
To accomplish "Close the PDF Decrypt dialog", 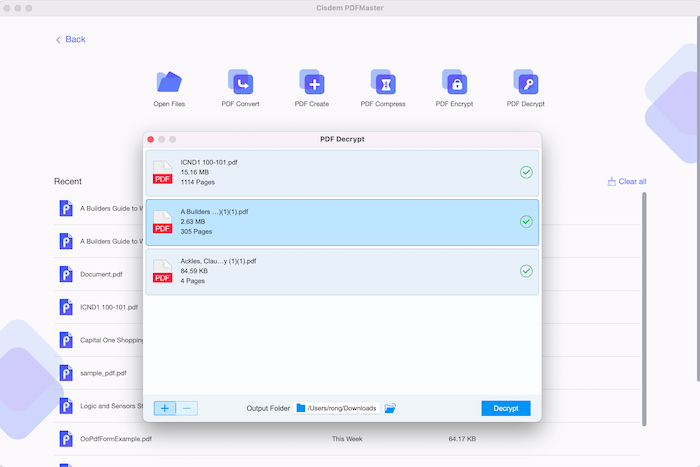I will click(x=151, y=139).
